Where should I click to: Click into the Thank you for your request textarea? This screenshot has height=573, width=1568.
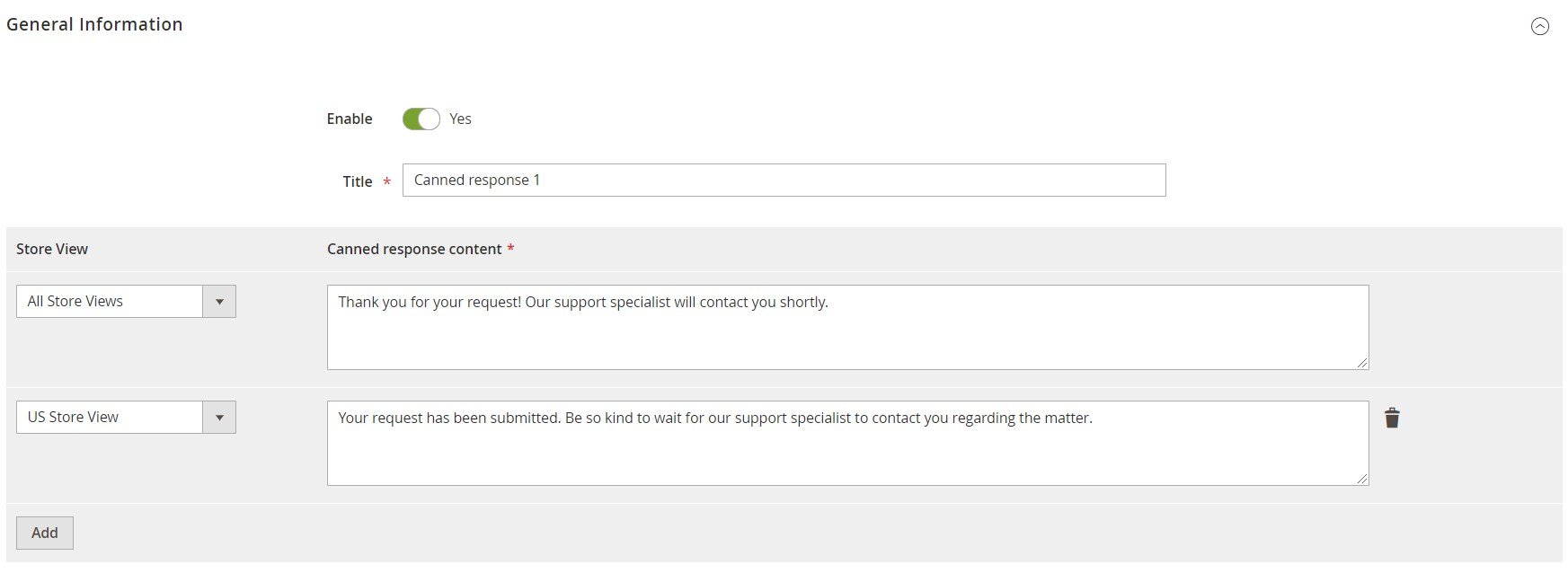pyautogui.click(x=847, y=327)
